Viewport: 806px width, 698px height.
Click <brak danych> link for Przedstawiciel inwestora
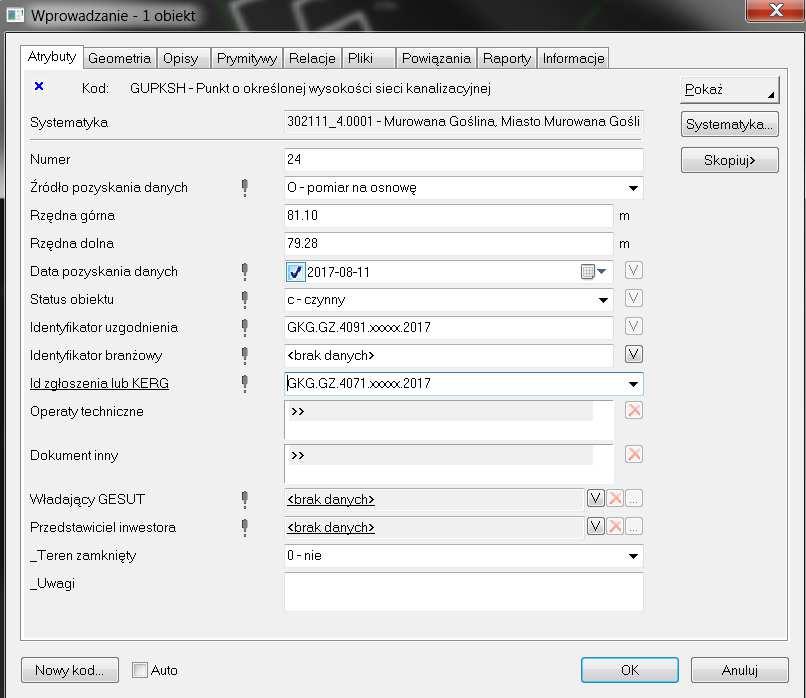coord(331,527)
